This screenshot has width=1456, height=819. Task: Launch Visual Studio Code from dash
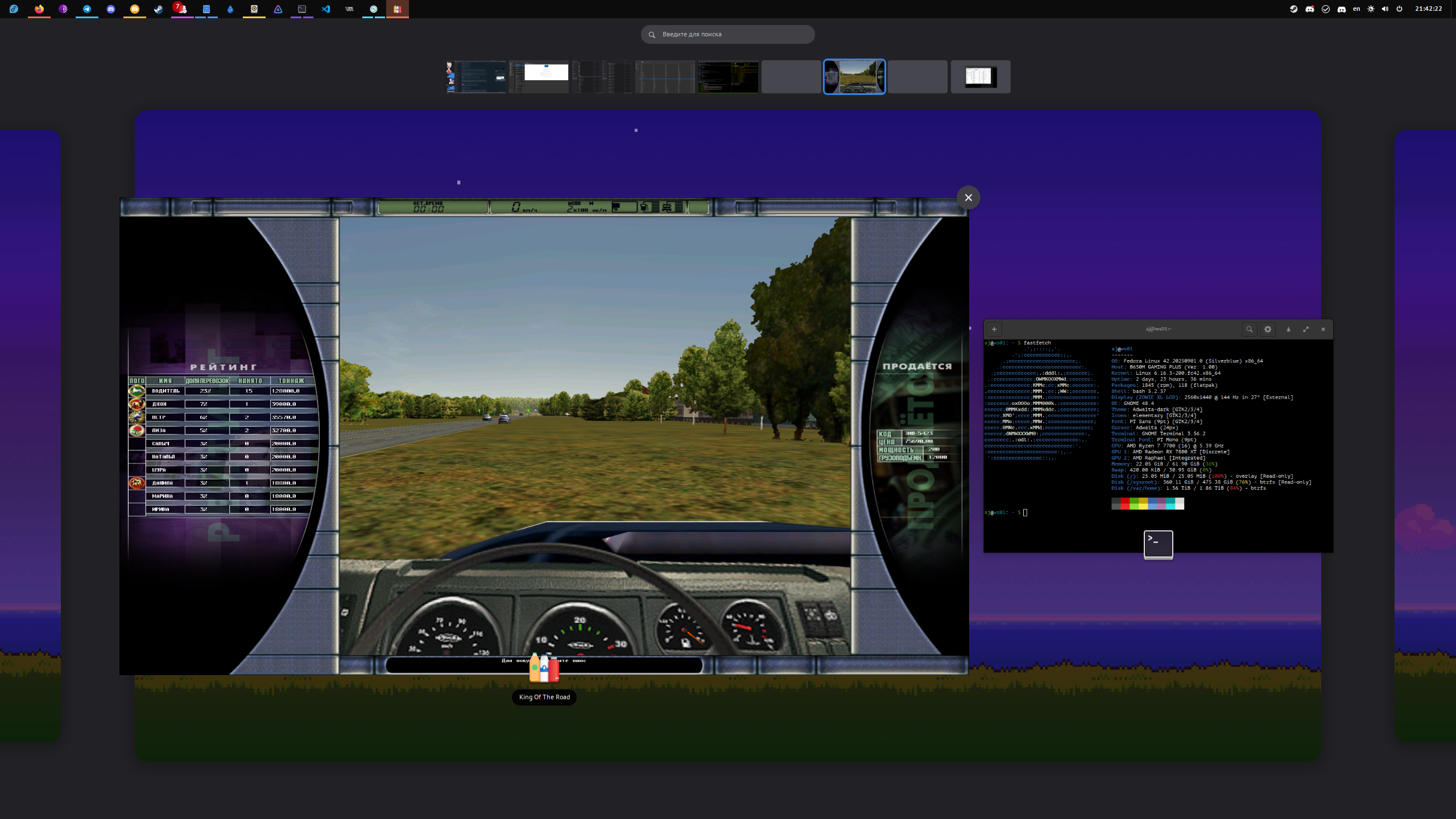click(325, 9)
